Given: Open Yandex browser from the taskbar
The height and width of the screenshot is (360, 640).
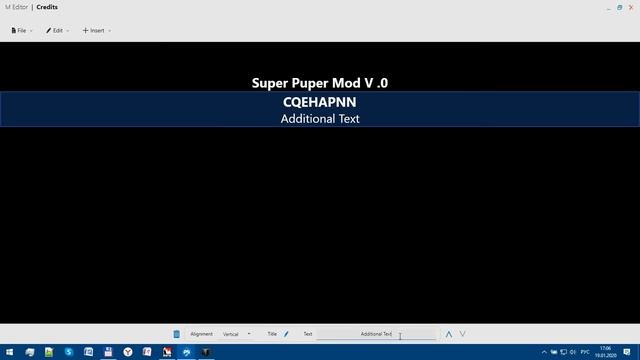Looking at the screenshot, I should 128,352.
